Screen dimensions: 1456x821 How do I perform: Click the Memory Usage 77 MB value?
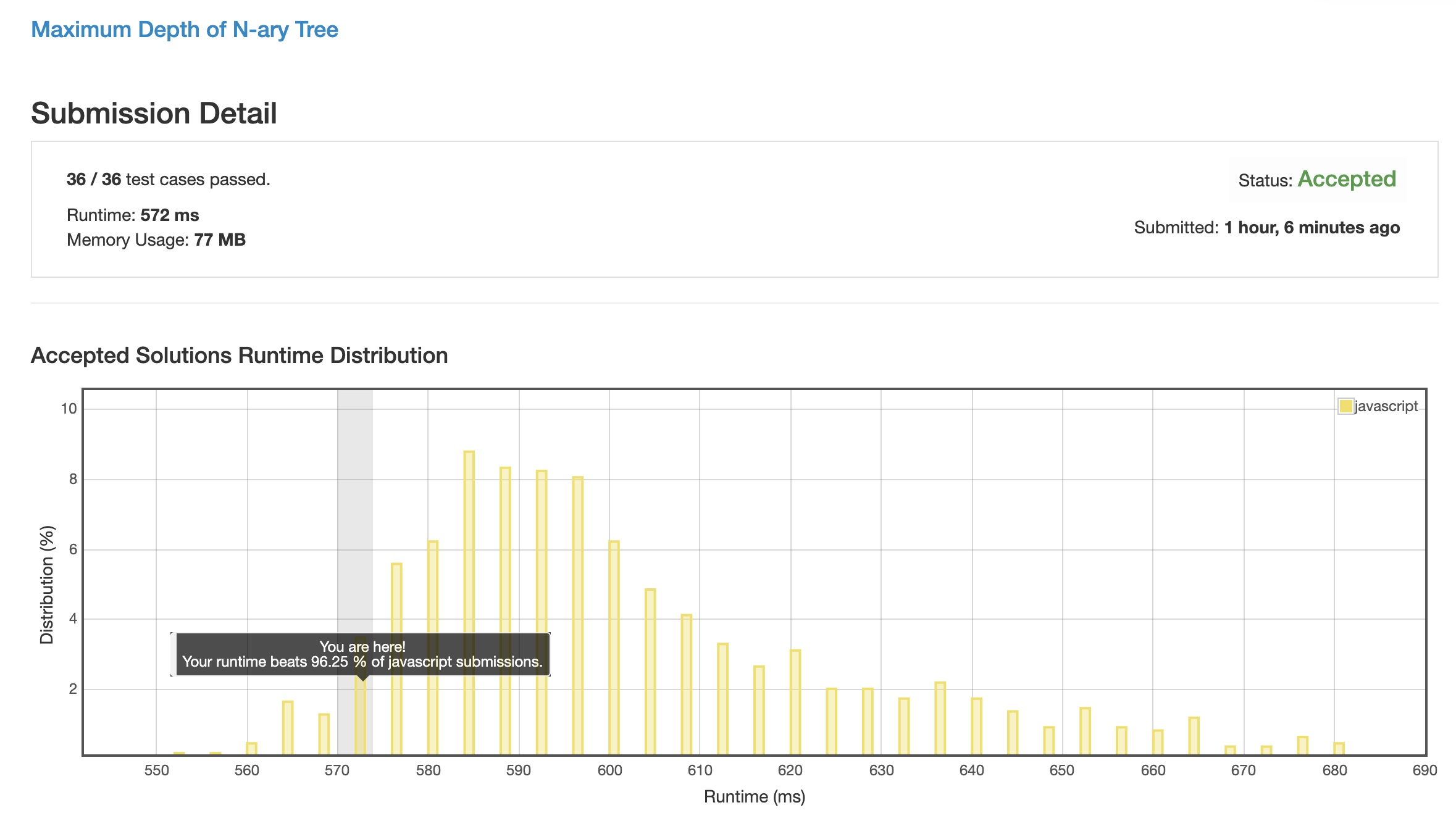(220, 240)
